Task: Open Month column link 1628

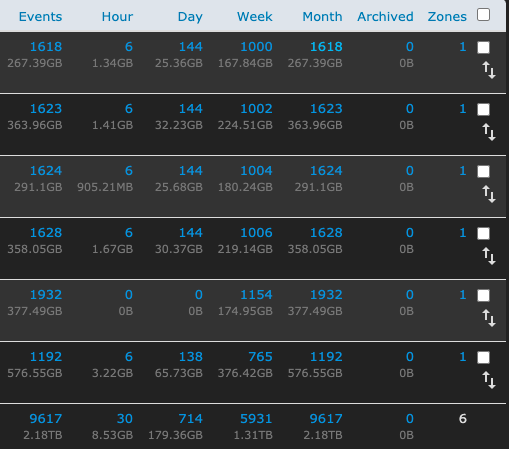Action: (326, 233)
